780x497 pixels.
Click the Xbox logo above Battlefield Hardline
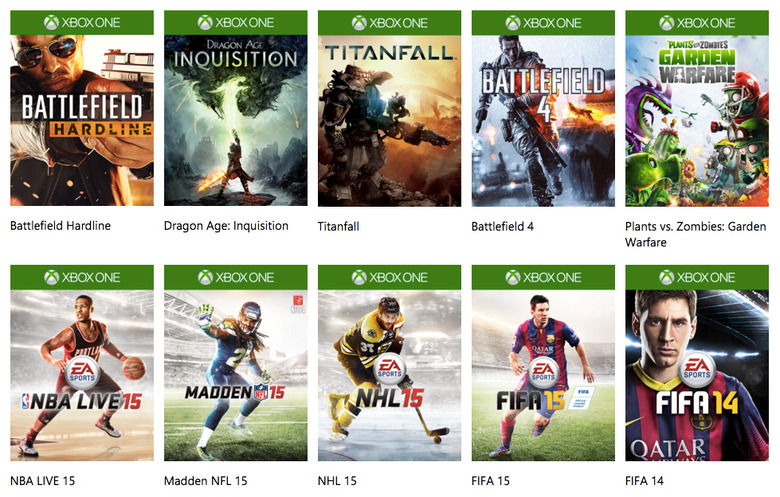(51, 22)
